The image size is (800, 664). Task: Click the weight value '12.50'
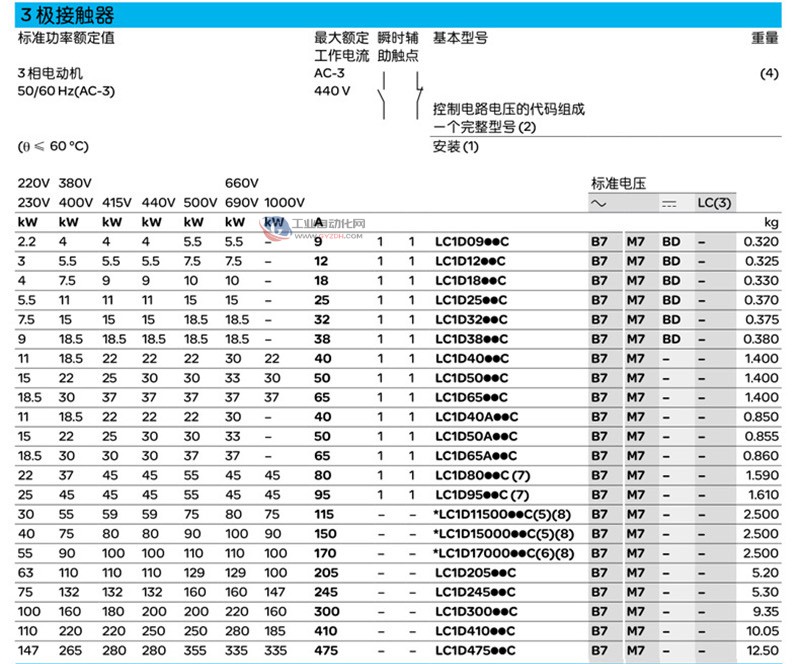[x=762, y=651]
